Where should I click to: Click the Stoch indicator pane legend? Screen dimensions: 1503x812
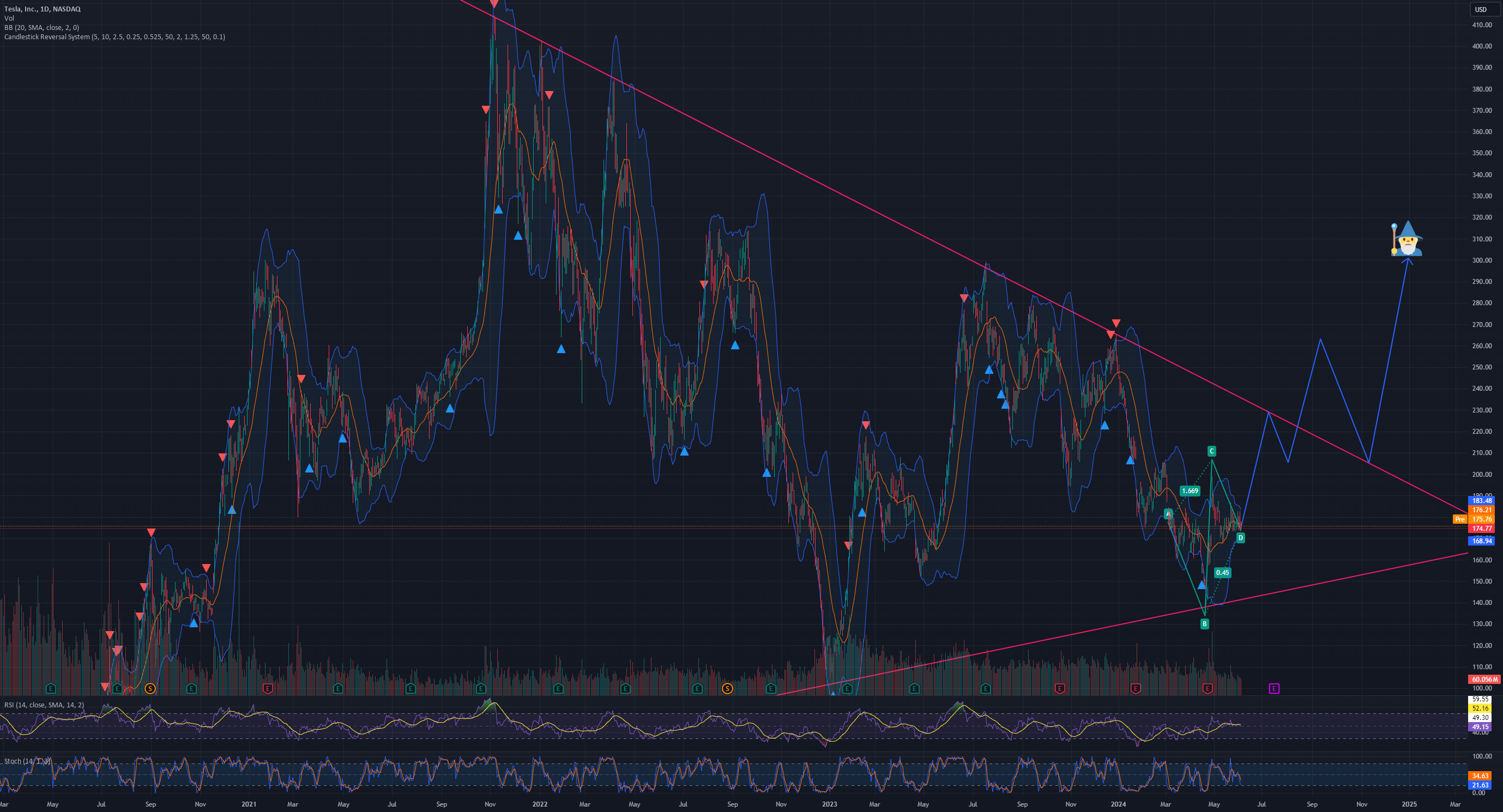[x=27, y=761]
